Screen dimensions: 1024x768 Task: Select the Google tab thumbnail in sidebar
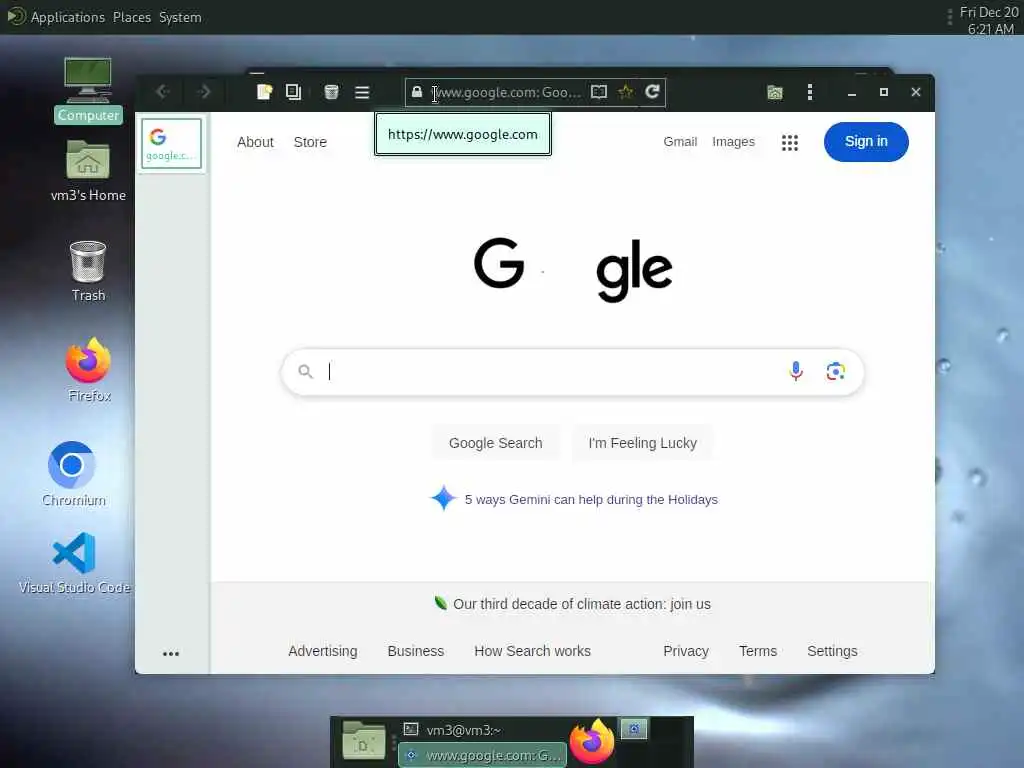point(171,144)
